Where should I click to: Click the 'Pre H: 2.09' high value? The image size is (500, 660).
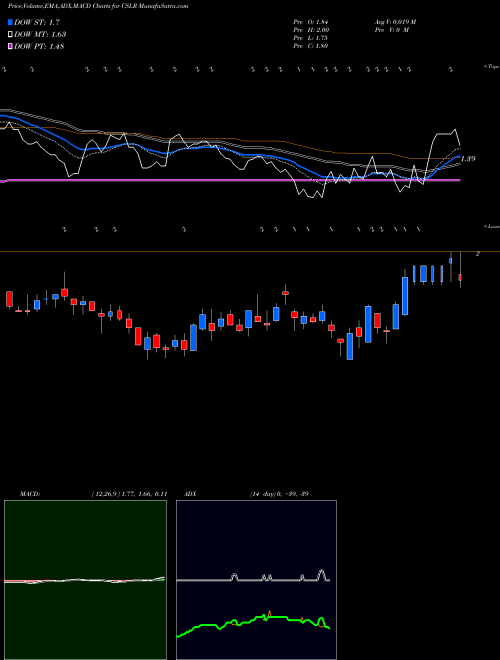pyautogui.click(x=311, y=30)
